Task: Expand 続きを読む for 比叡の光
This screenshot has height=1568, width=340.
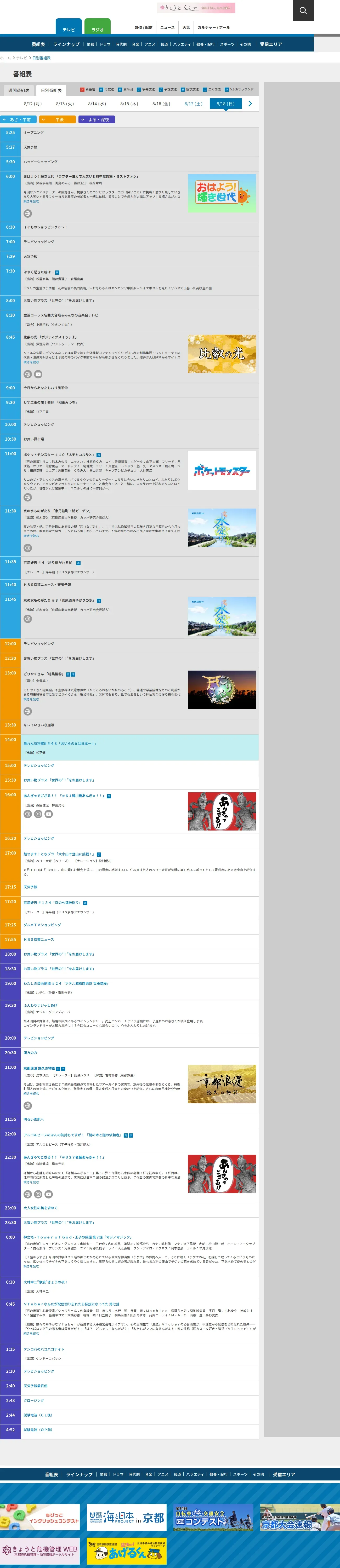Action: click(31, 362)
